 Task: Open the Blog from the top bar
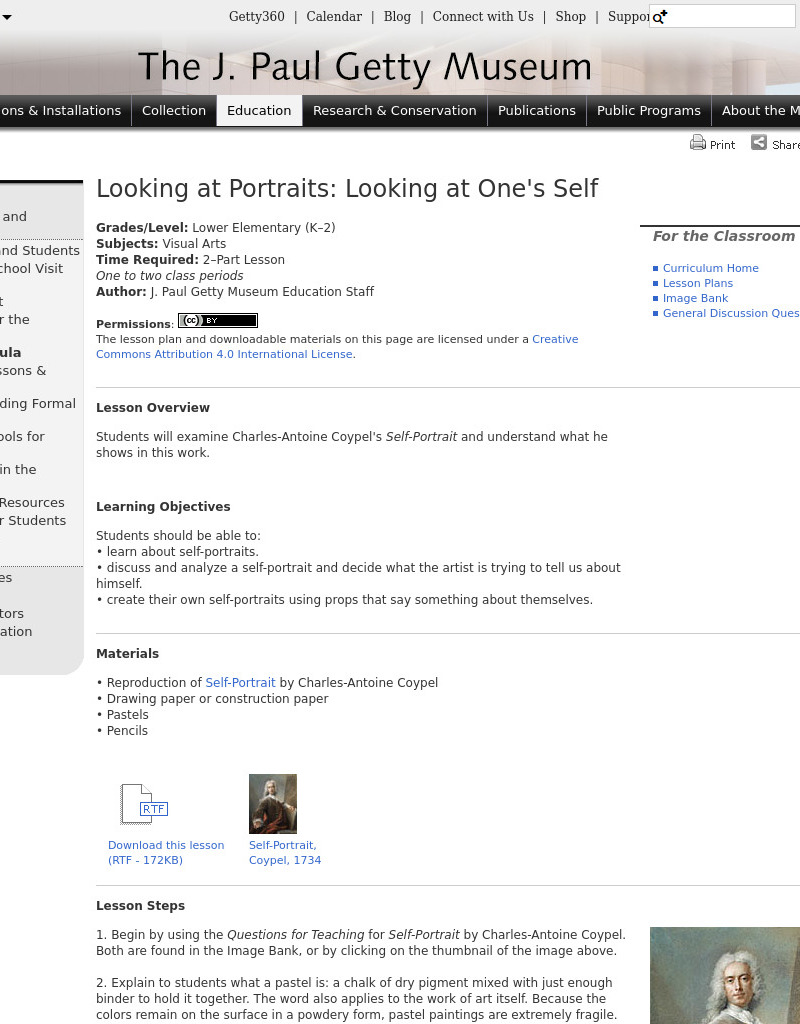(397, 16)
